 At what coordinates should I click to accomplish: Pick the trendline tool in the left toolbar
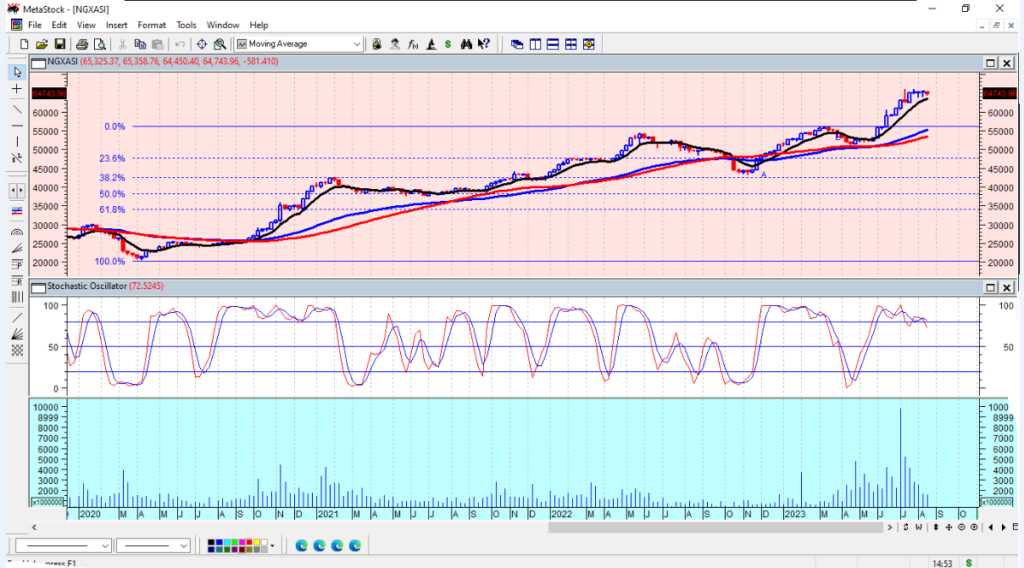pos(17,107)
